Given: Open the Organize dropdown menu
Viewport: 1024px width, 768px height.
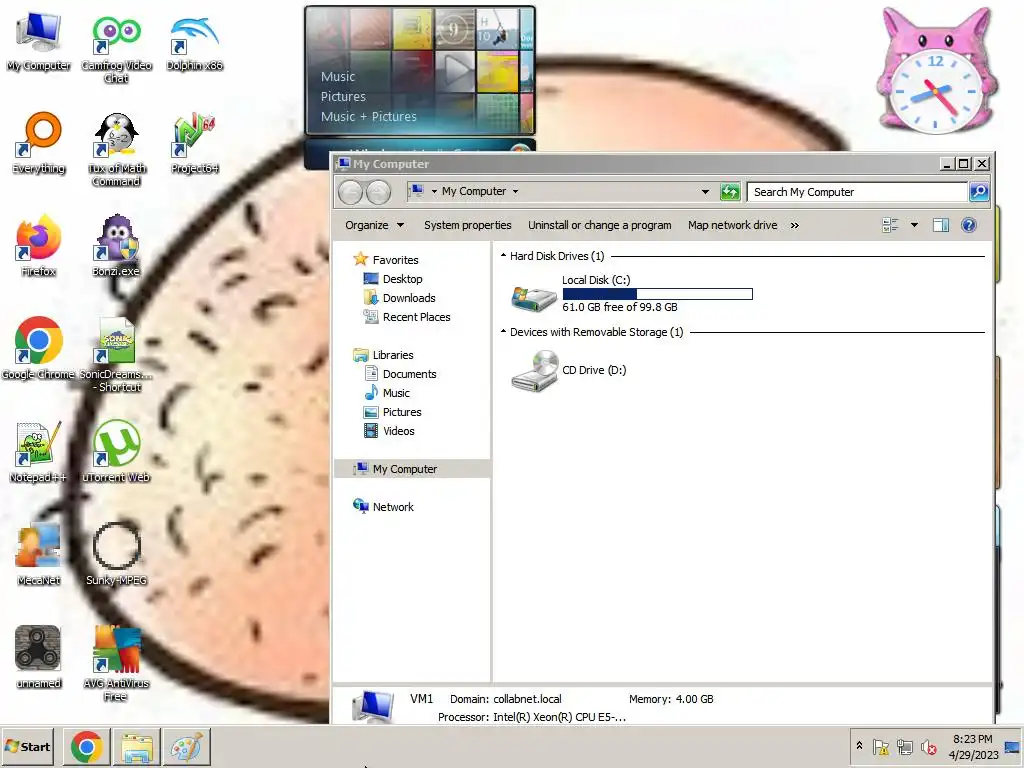Looking at the screenshot, I should pyautogui.click(x=374, y=225).
